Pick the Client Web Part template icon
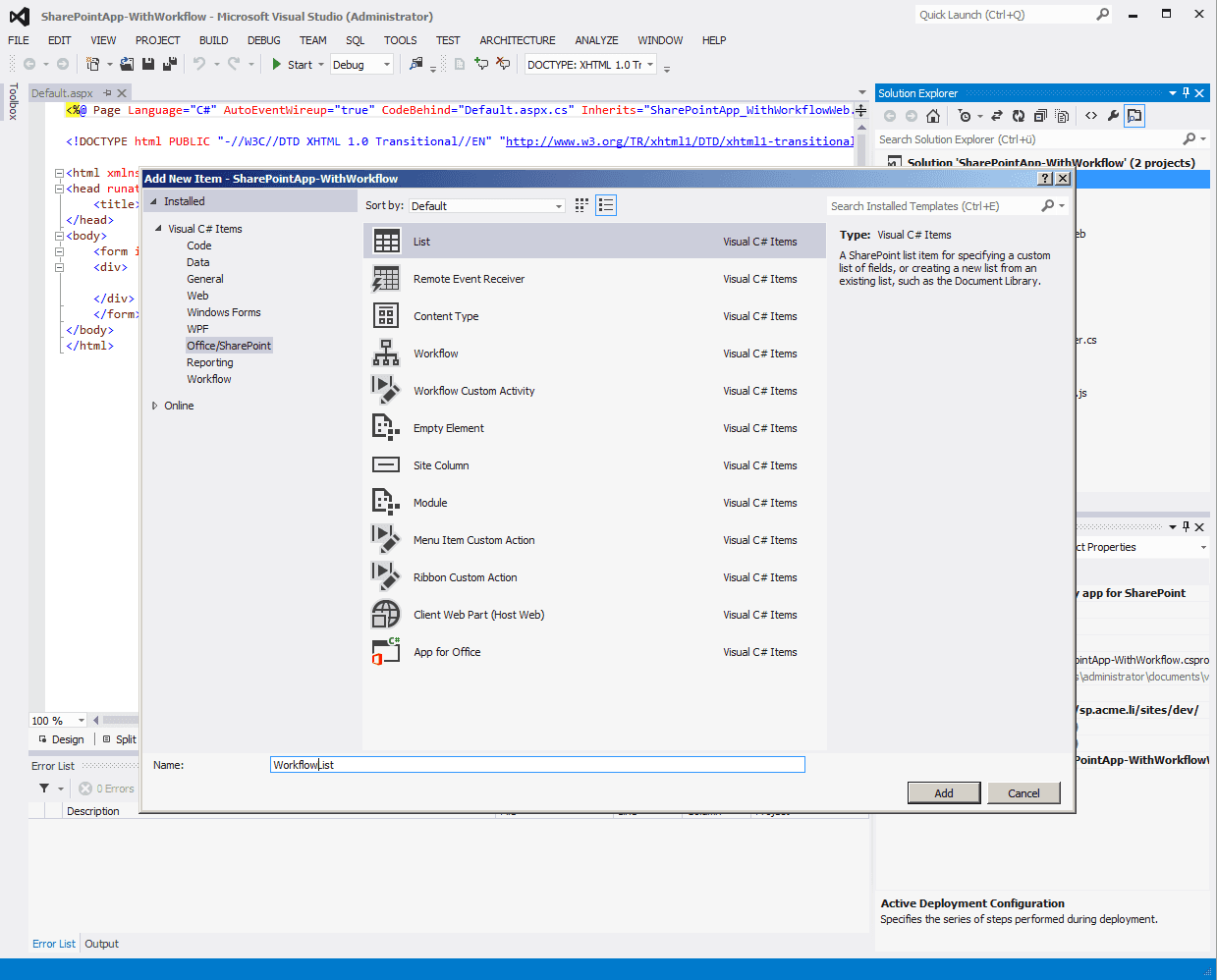The image size is (1217, 980). [x=386, y=615]
